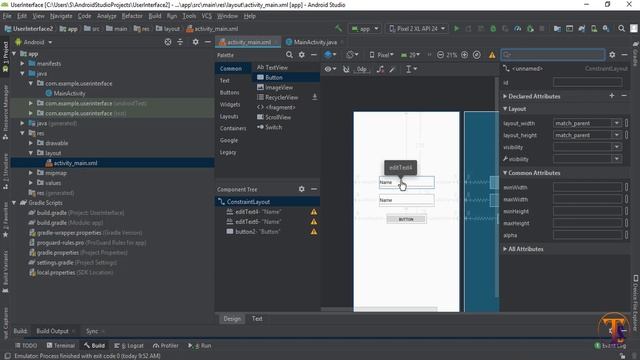Open the API 29 version dropdown
This screenshot has width=640, height=360.
click(410, 55)
